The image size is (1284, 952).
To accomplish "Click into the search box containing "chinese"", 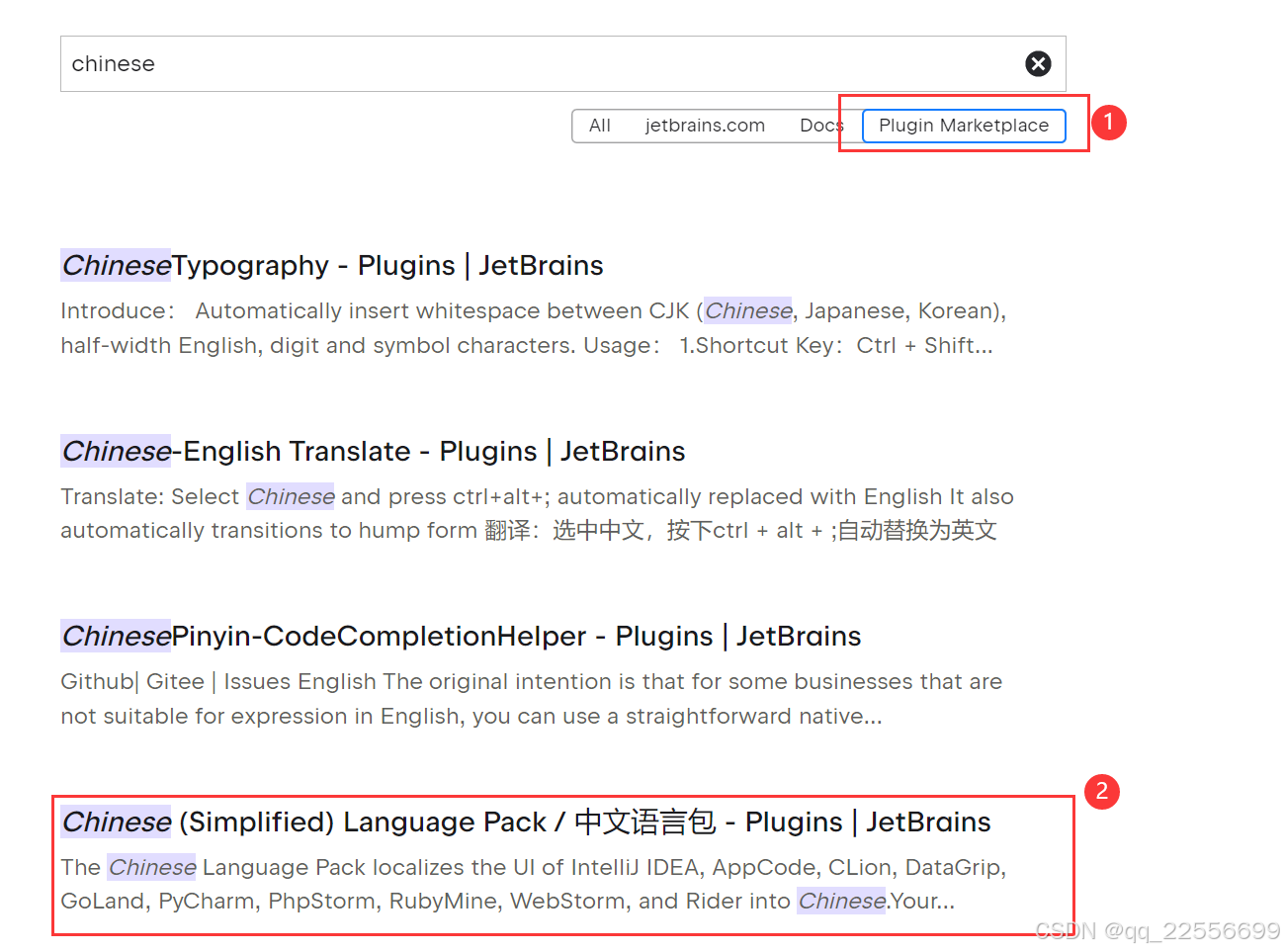I will [562, 63].
